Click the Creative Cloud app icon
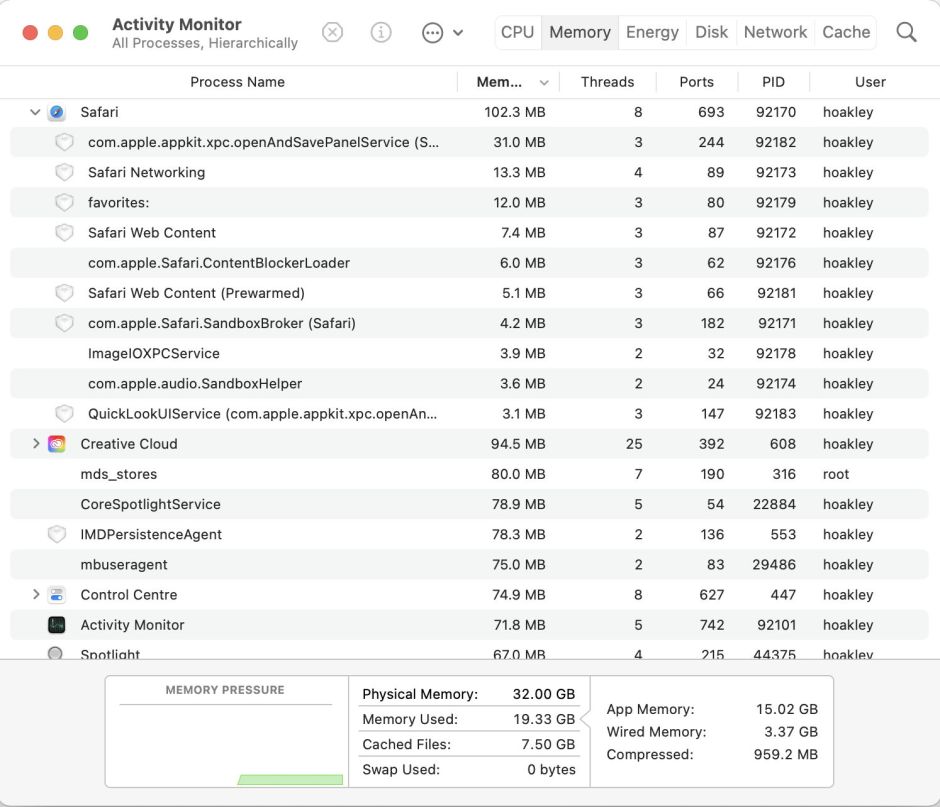940x807 pixels. tap(57, 444)
